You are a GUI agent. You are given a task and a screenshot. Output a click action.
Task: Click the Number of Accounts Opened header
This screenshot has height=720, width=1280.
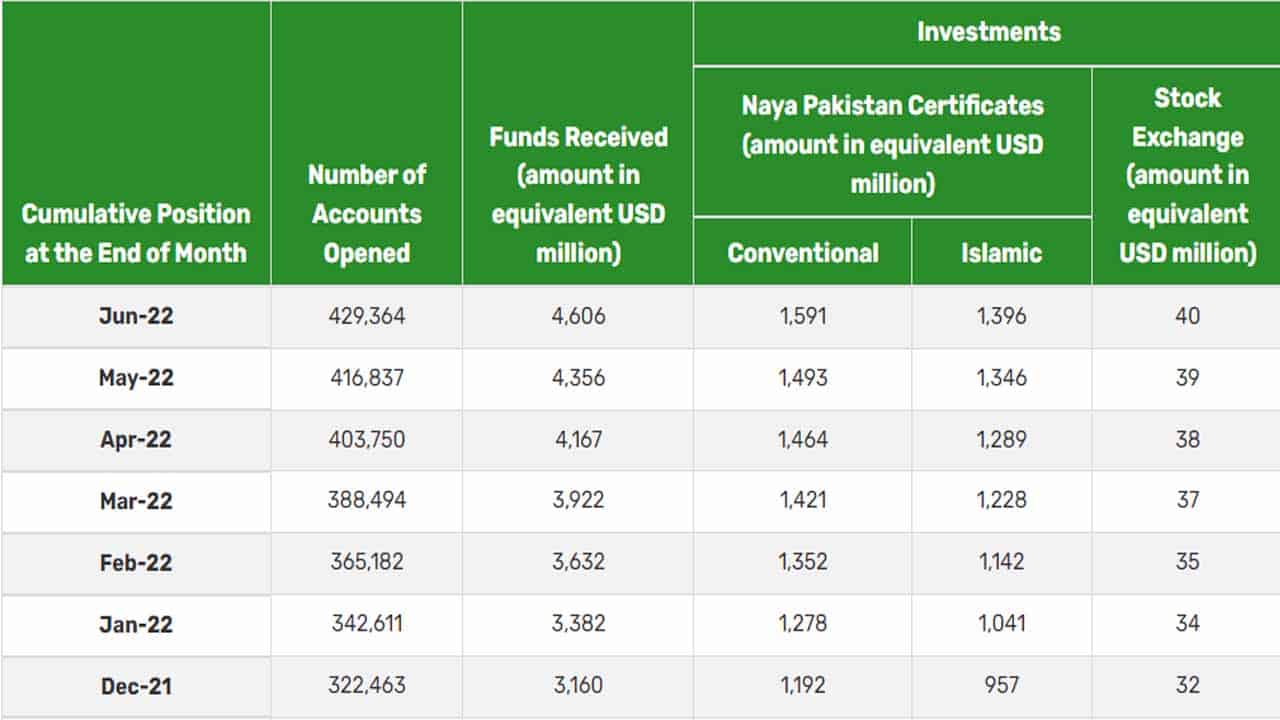[367, 213]
